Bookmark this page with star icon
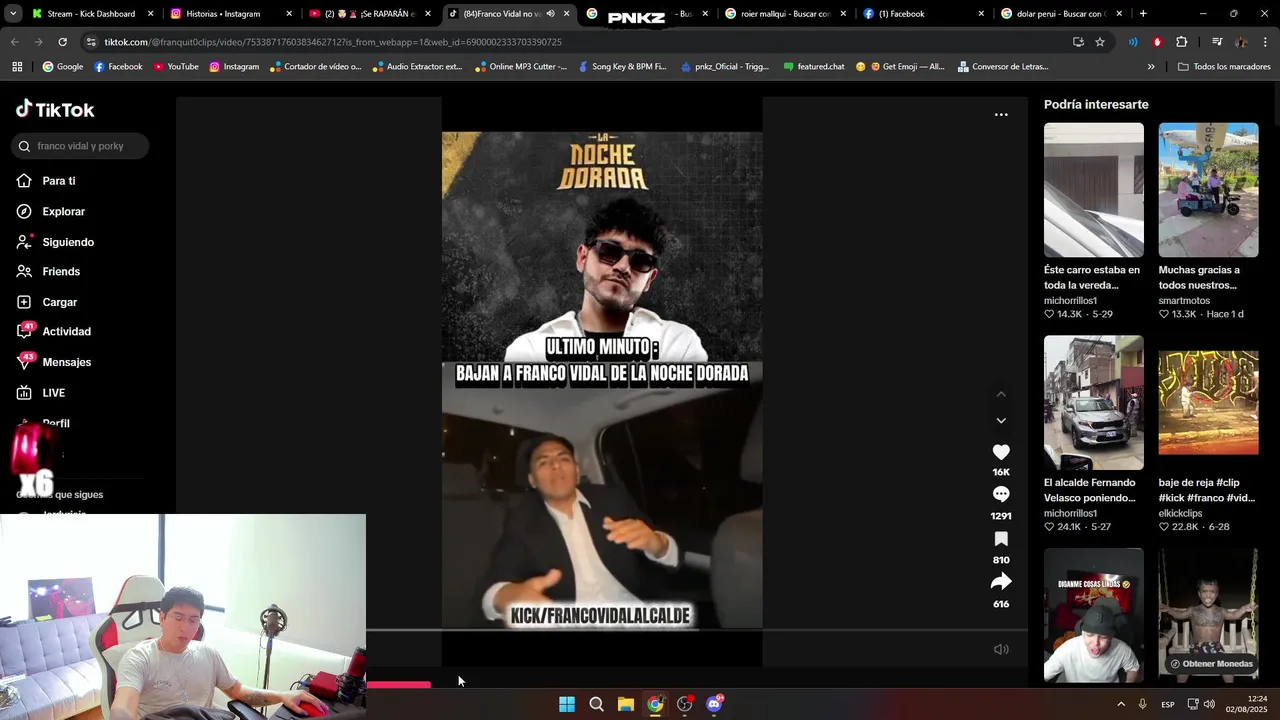 point(1100,42)
